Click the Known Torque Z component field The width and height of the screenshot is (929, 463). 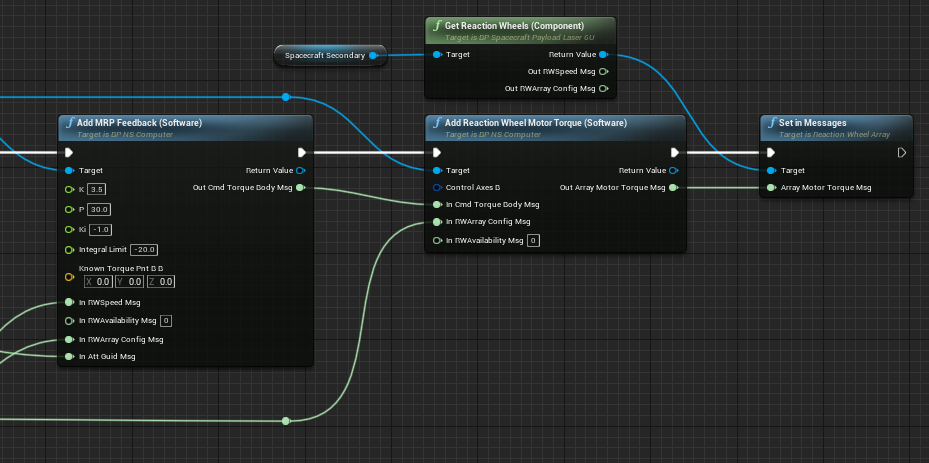tap(160, 282)
